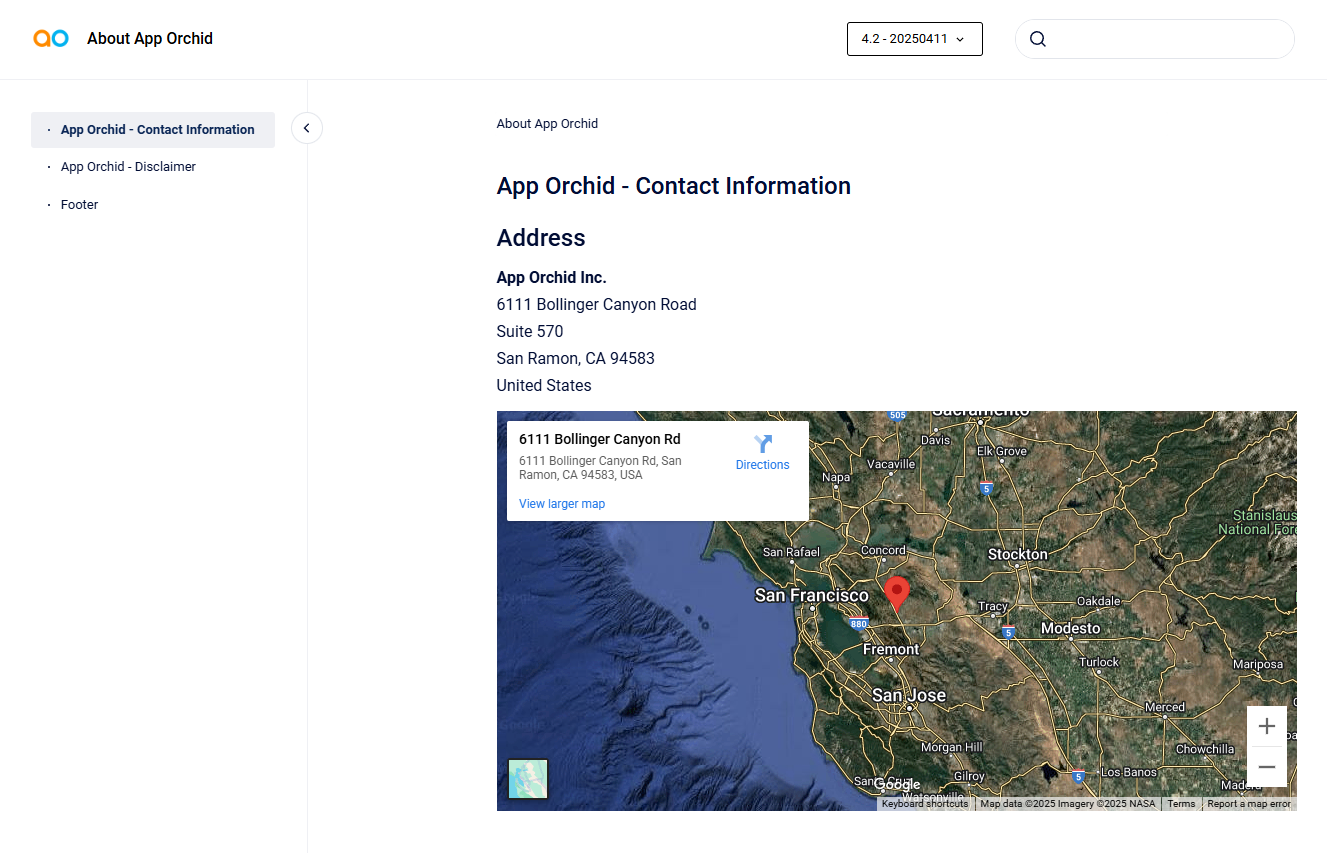1327x853 pixels.
Task: Click Report a map error
Action: point(1248,804)
